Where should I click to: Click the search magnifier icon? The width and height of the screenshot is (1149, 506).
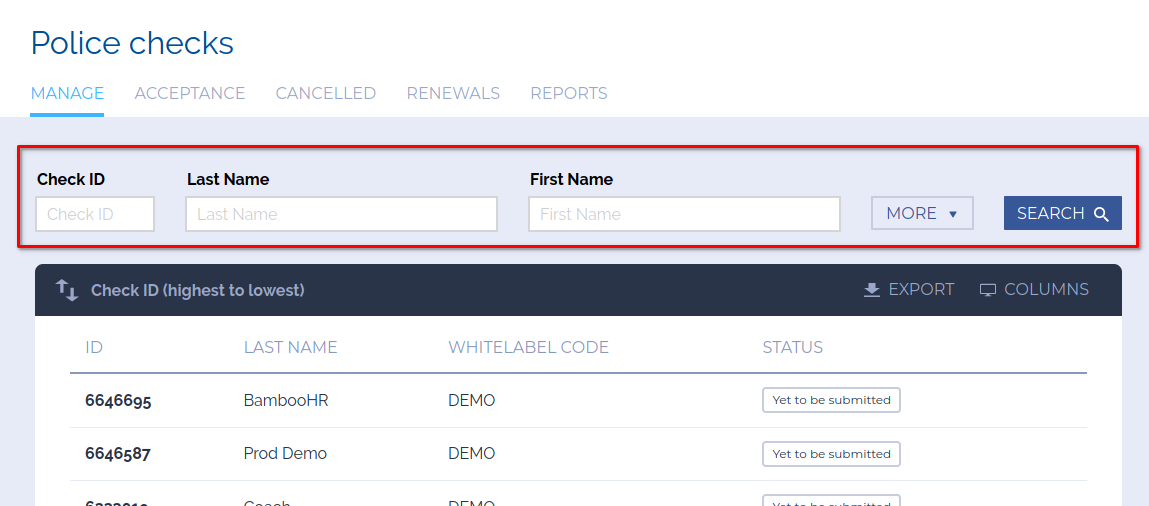coord(1101,214)
